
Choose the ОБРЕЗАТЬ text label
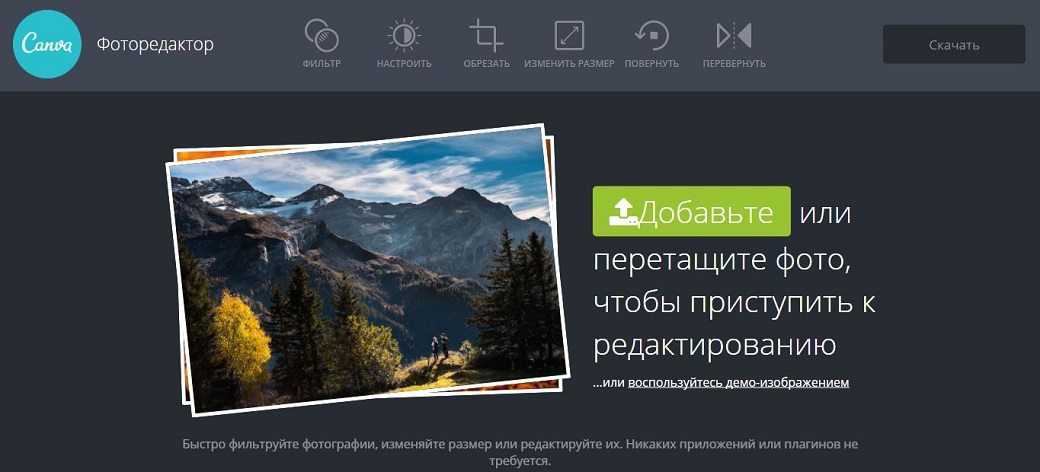486,64
